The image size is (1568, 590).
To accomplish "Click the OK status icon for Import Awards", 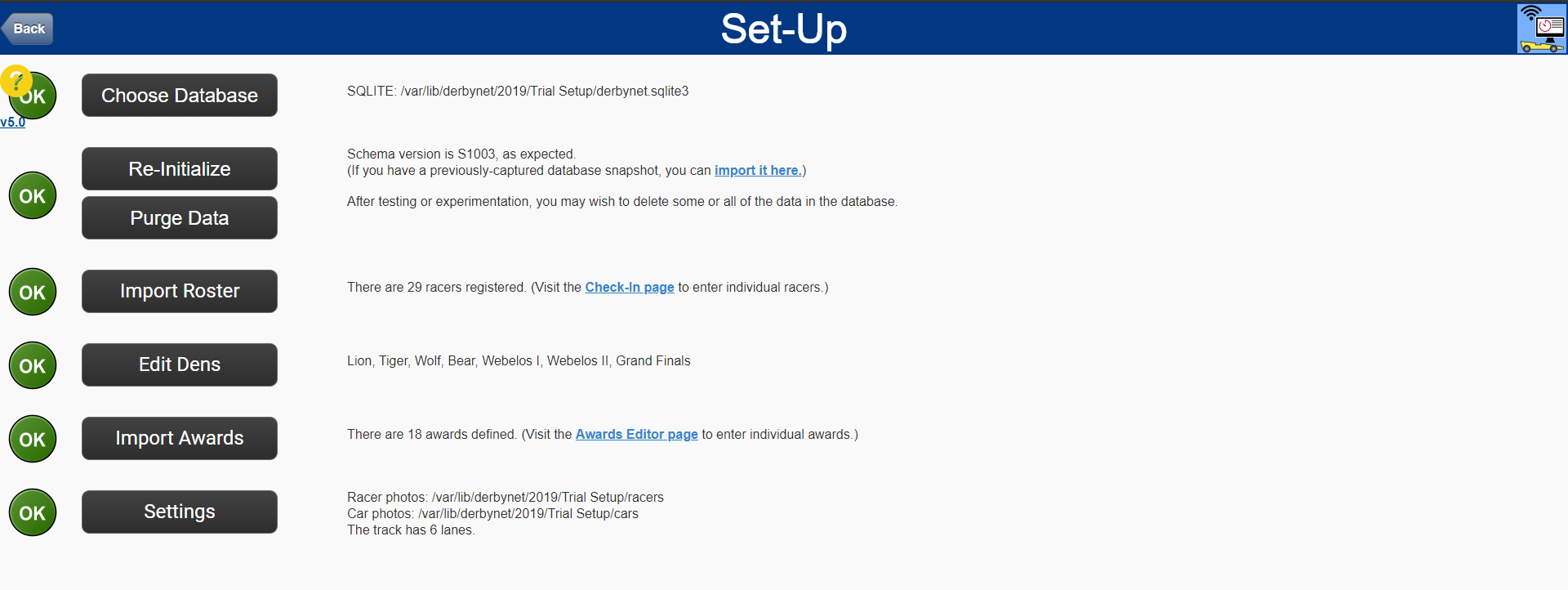I will [32, 439].
